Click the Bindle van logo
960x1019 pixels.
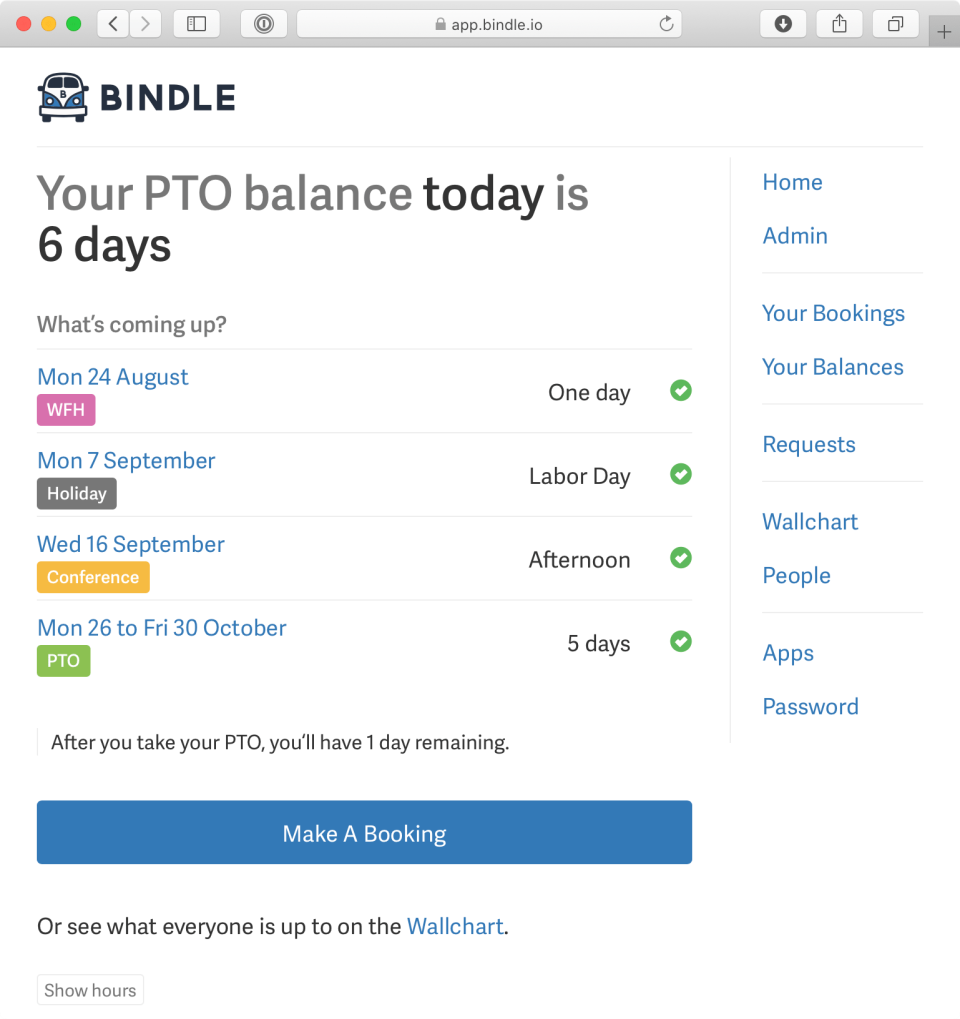click(64, 96)
